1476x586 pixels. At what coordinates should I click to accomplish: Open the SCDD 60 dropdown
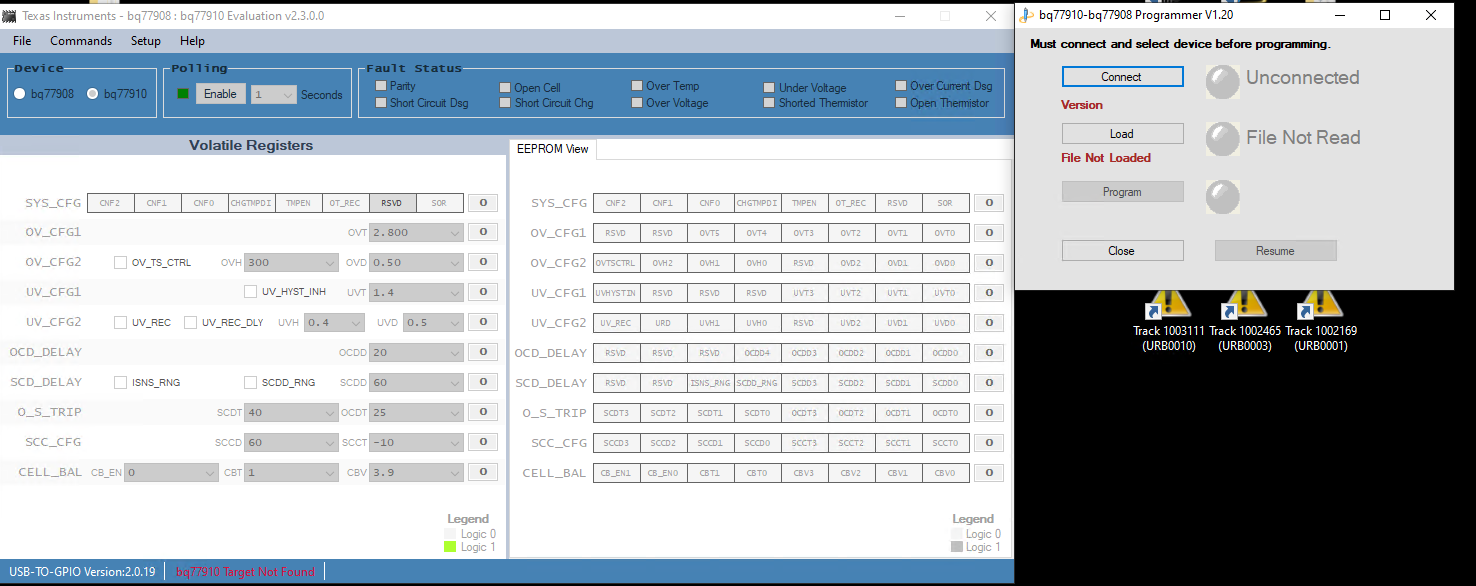(416, 383)
